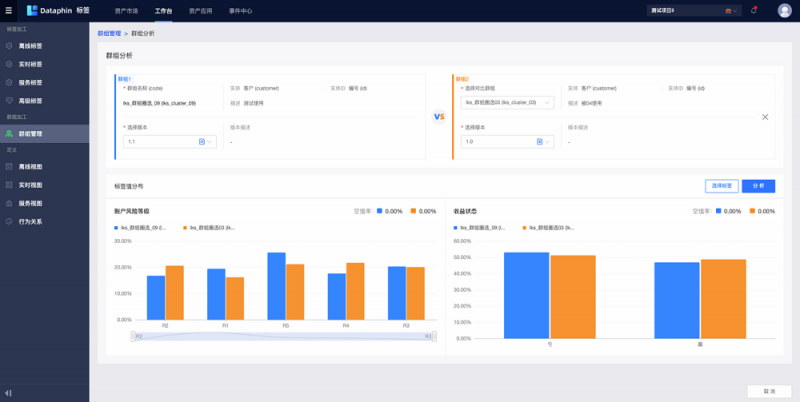Collapse the sidebar using bottom-left arrow icon
800x402 pixels.
coord(8,391)
